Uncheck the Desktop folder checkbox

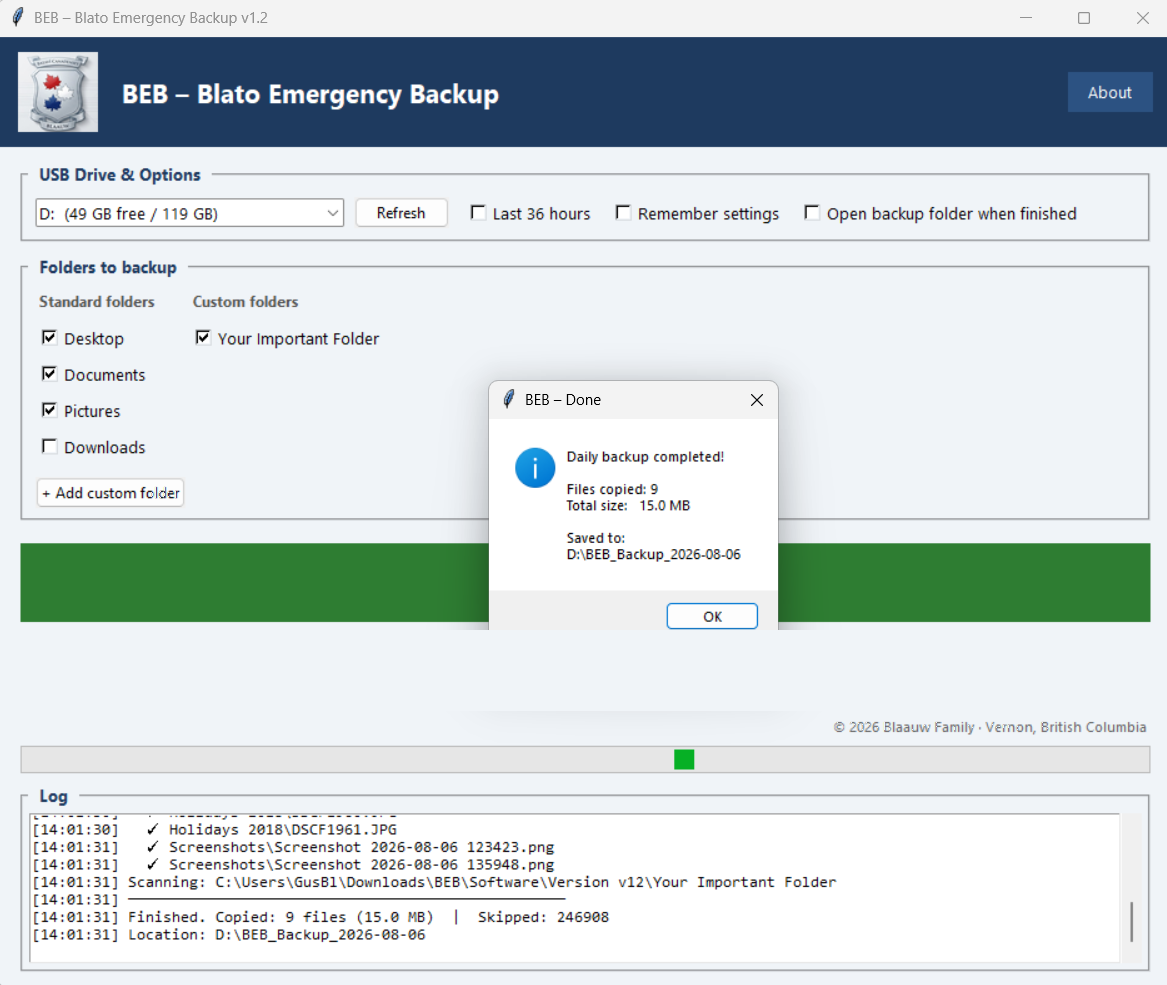(x=49, y=338)
